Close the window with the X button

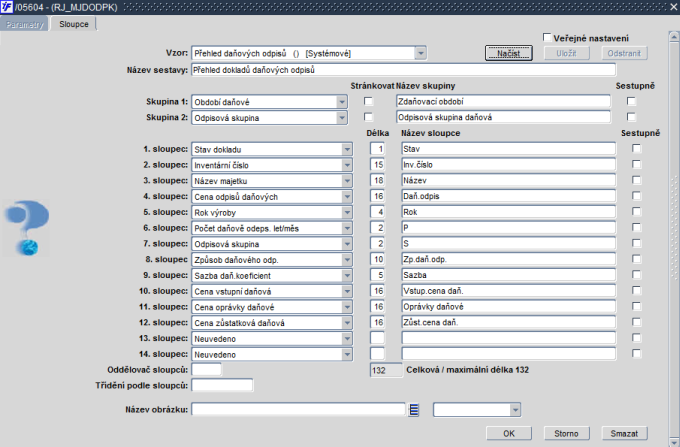tap(674, 7)
